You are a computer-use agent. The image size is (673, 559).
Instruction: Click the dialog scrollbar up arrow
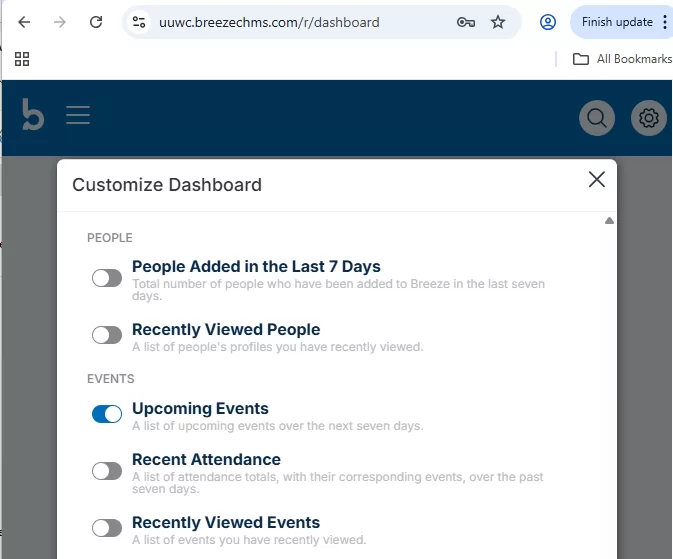pos(609,221)
